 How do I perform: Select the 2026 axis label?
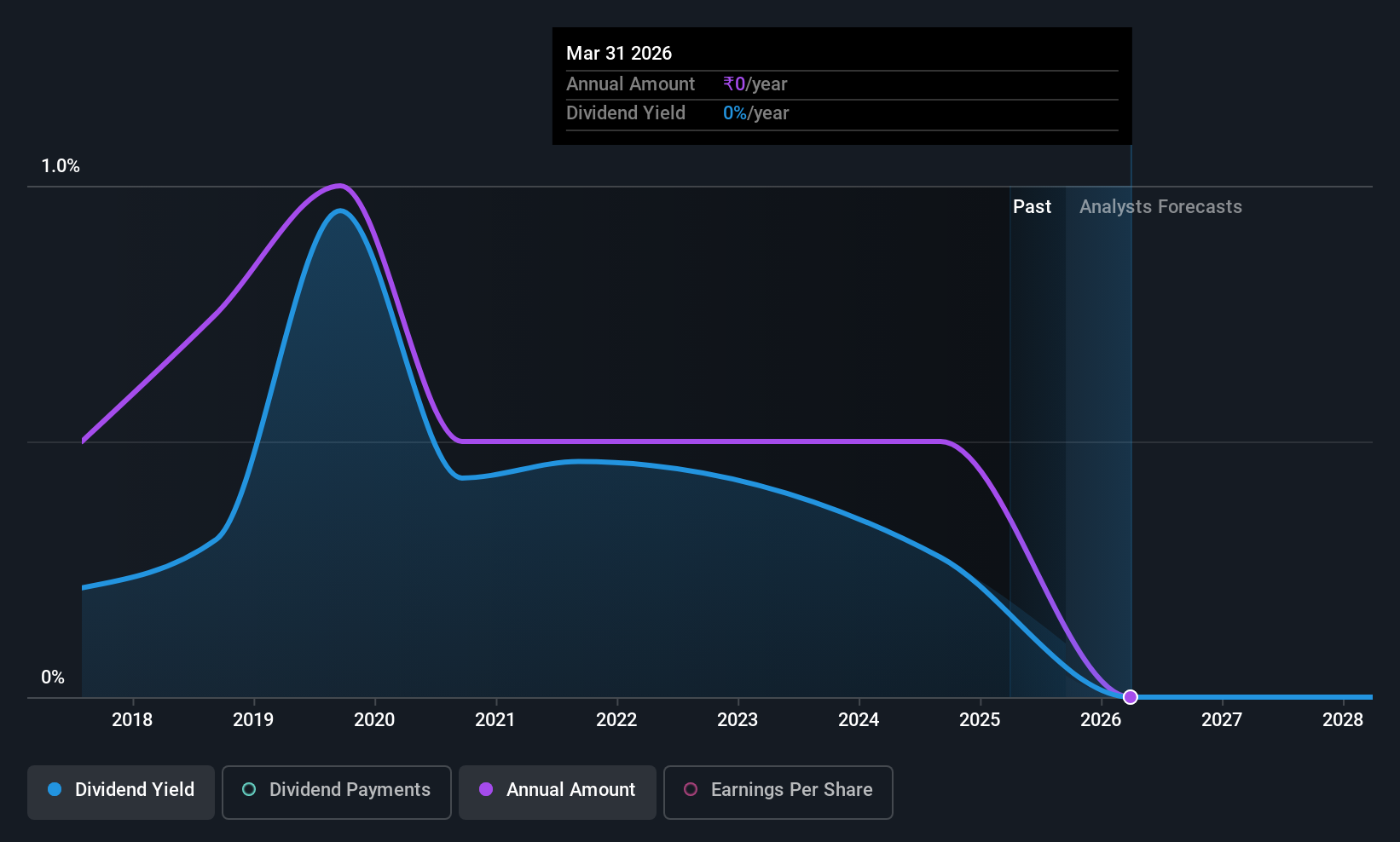1101,720
